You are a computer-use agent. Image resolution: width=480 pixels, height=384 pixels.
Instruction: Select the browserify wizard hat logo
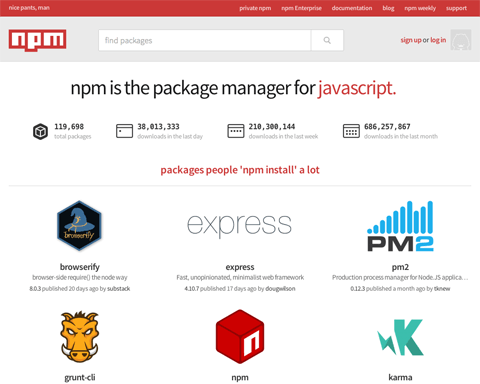coord(79,226)
